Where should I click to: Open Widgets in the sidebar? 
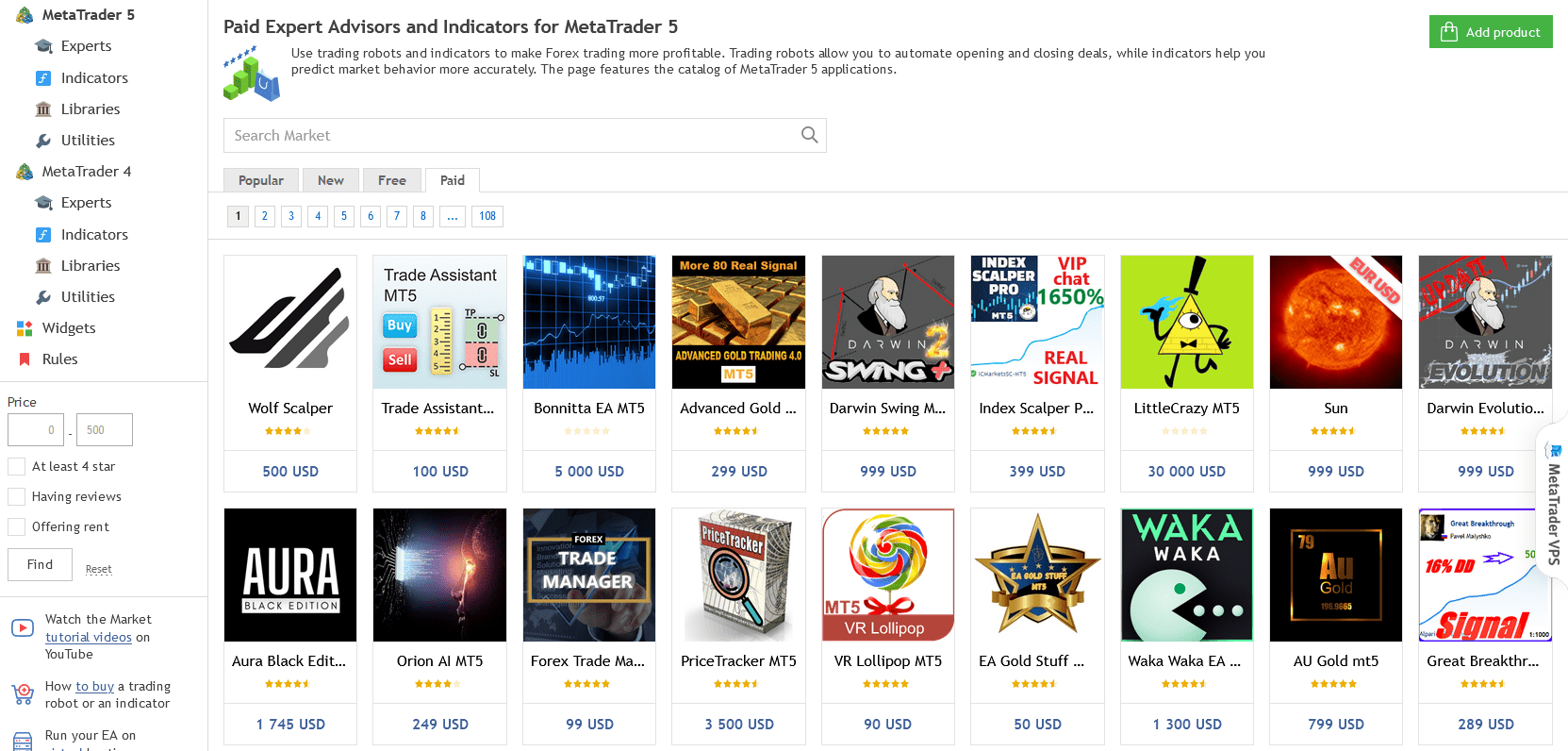pos(69,328)
